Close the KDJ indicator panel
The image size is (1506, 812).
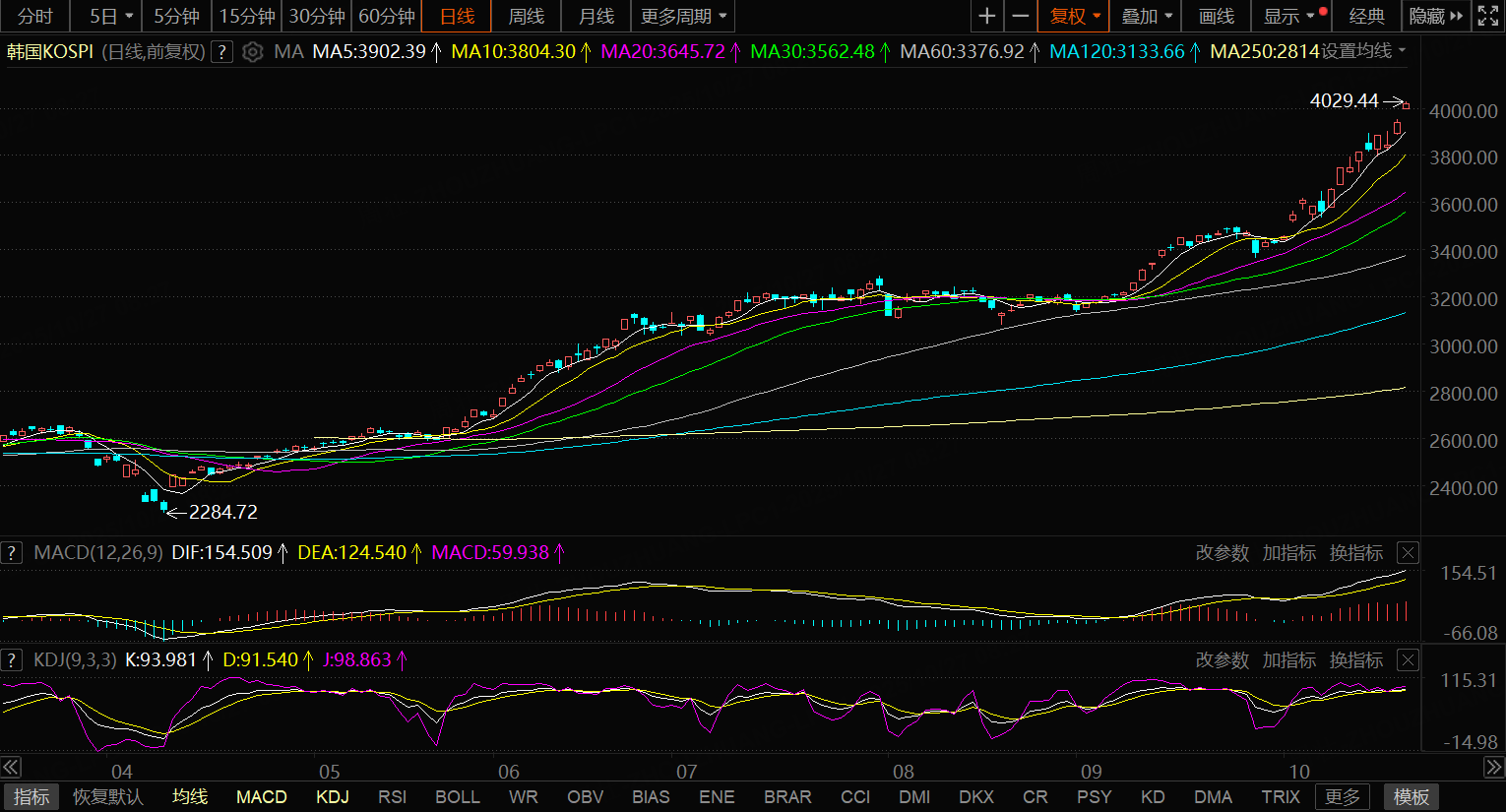click(x=1409, y=660)
